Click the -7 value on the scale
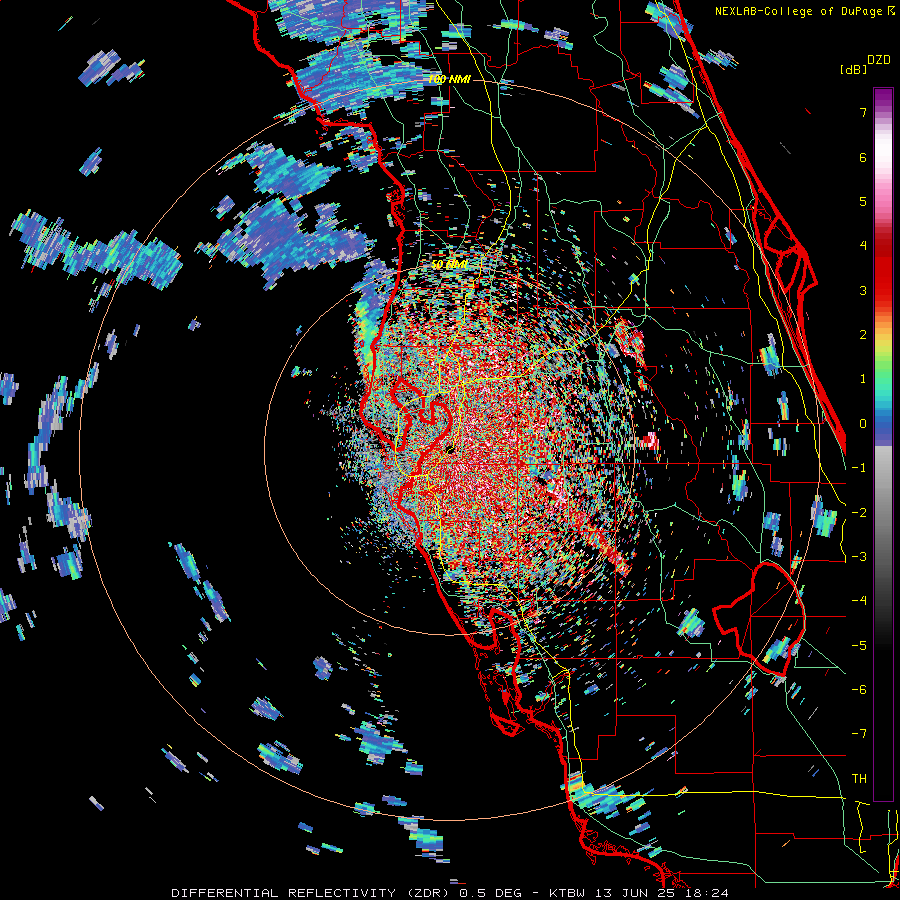This screenshot has width=900, height=900. pos(859,734)
